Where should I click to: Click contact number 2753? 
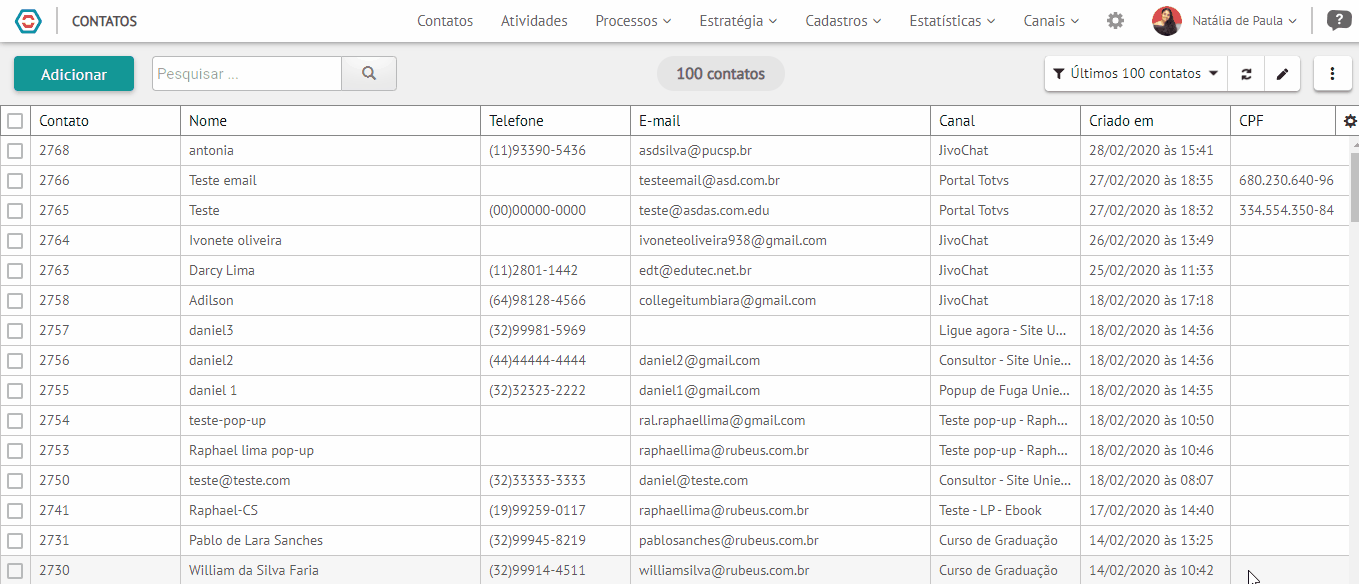[x=54, y=451]
